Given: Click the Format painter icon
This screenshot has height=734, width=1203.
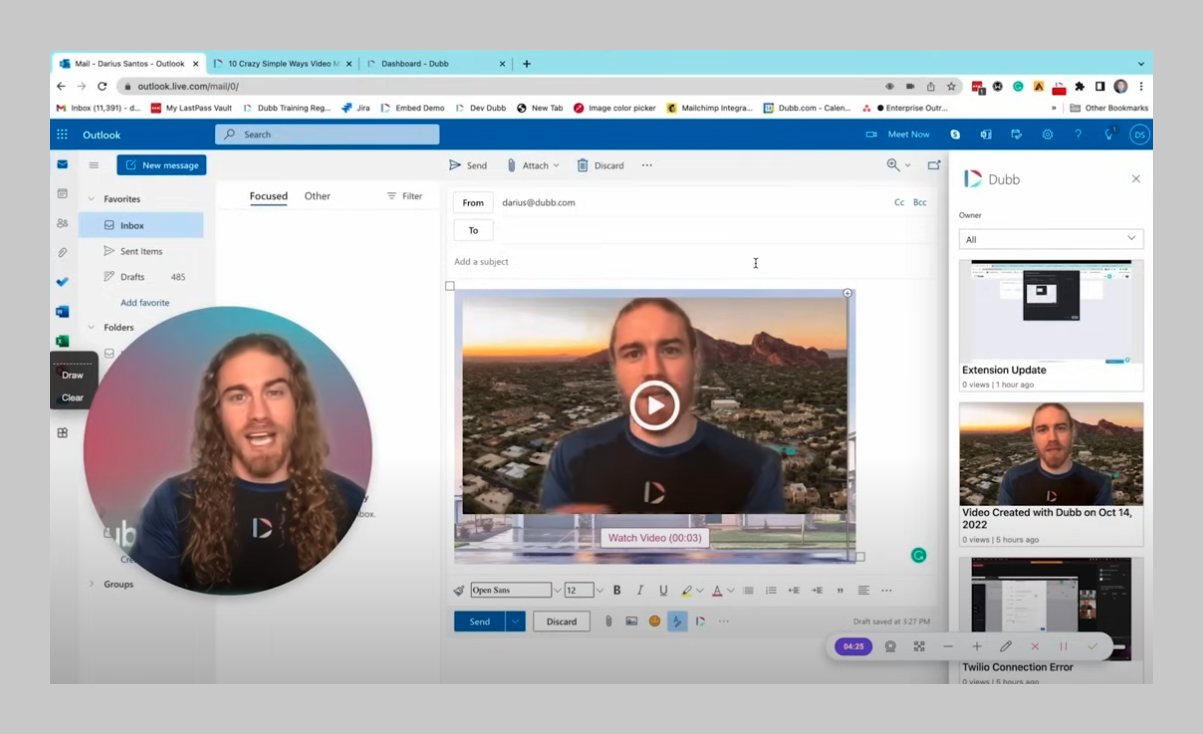Looking at the screenshot, I should click(459, 590).
